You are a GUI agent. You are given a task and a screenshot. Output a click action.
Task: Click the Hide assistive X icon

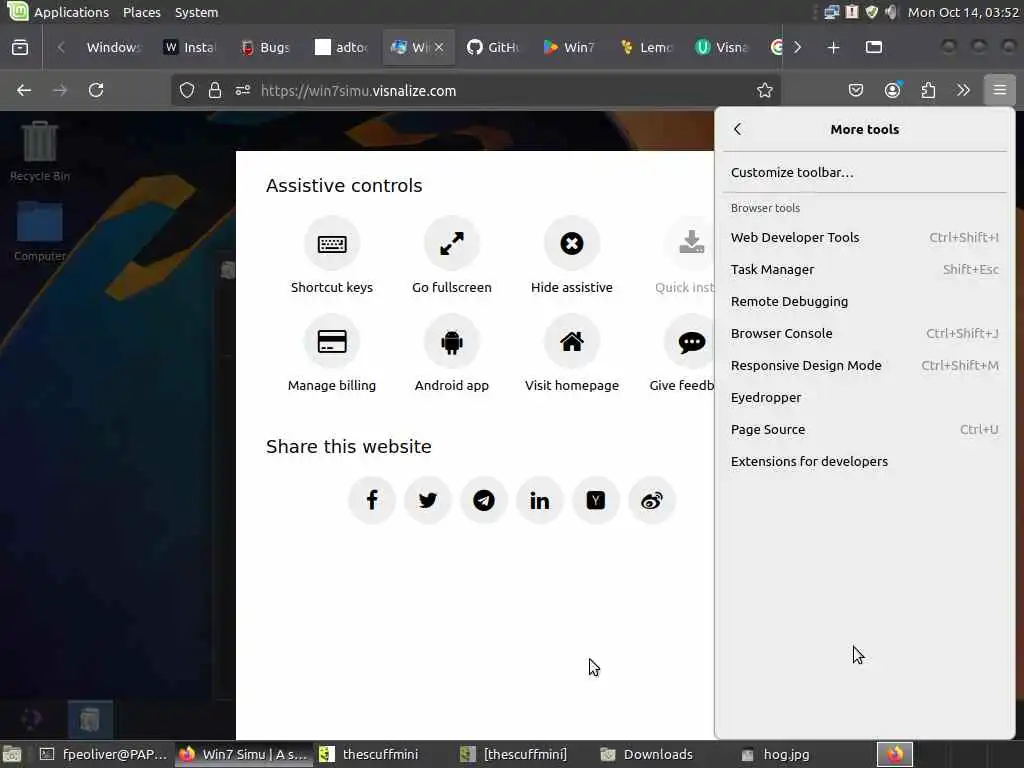(571, 244)
